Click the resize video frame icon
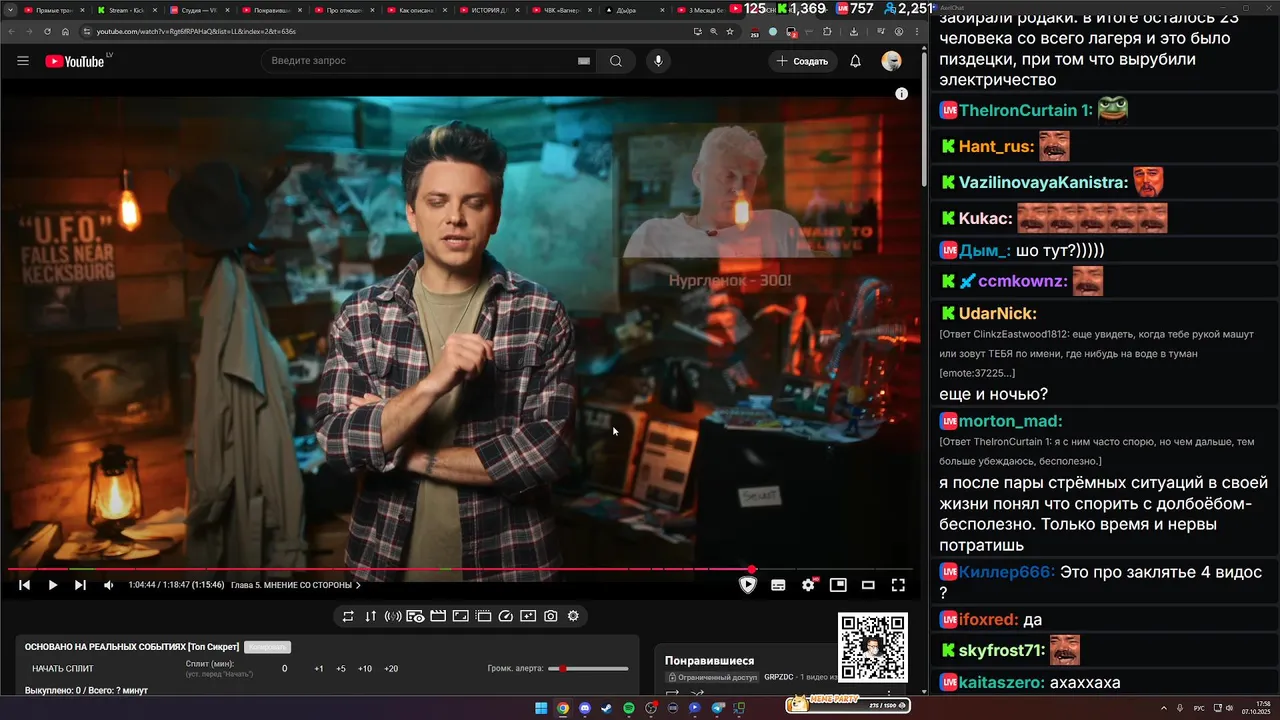This screenshot has height=720, width=1280. pos(460,616)
